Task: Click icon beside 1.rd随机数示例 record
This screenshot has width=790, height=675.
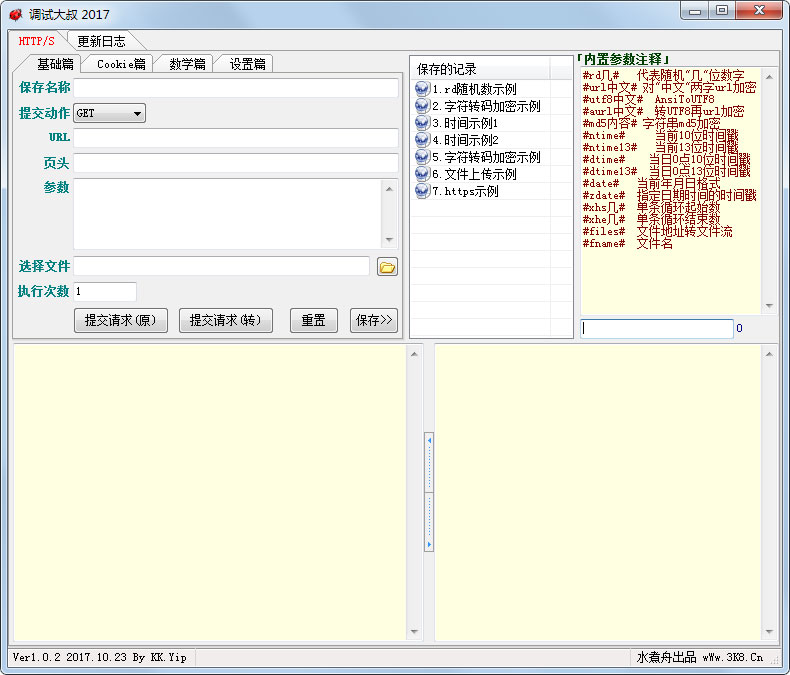Action: (x=422, y=89)
